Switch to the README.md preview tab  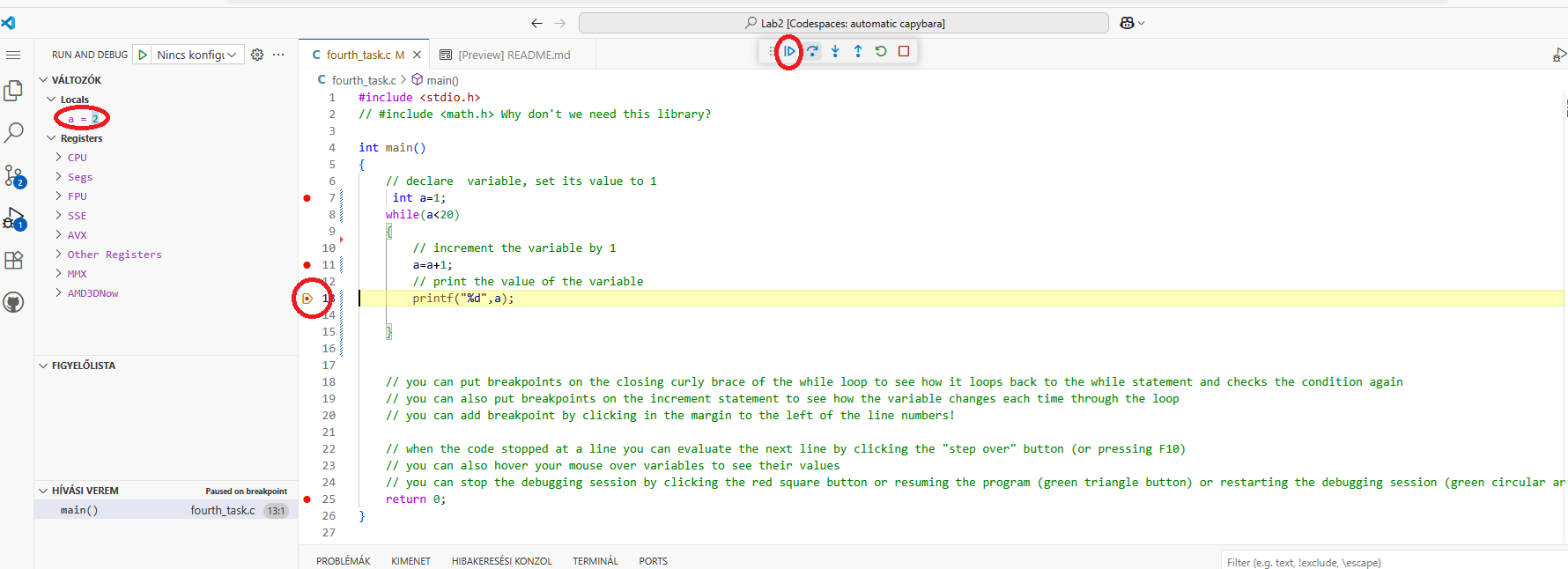pyautogui.click(x=514, y=55)
